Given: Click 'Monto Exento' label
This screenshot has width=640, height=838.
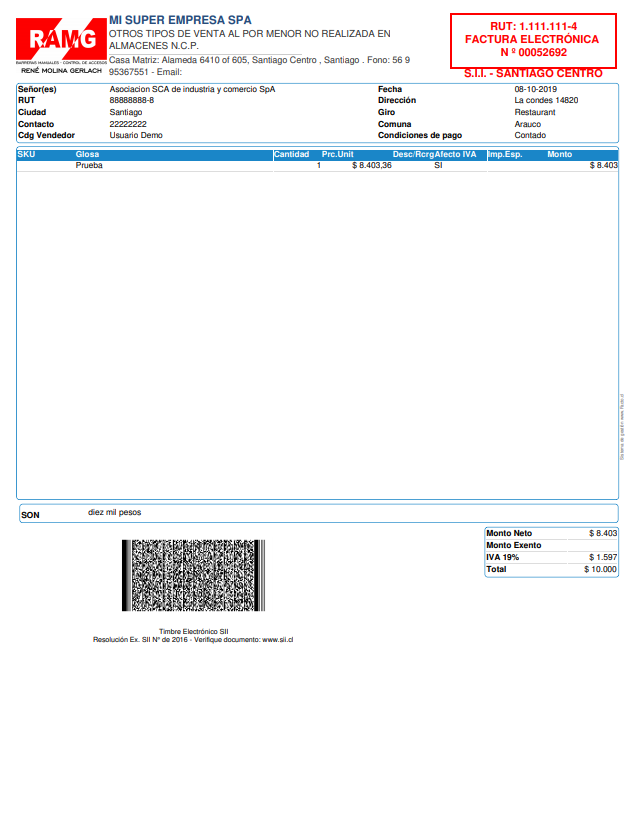Looking at the screenshot, I should click(513, 545).
